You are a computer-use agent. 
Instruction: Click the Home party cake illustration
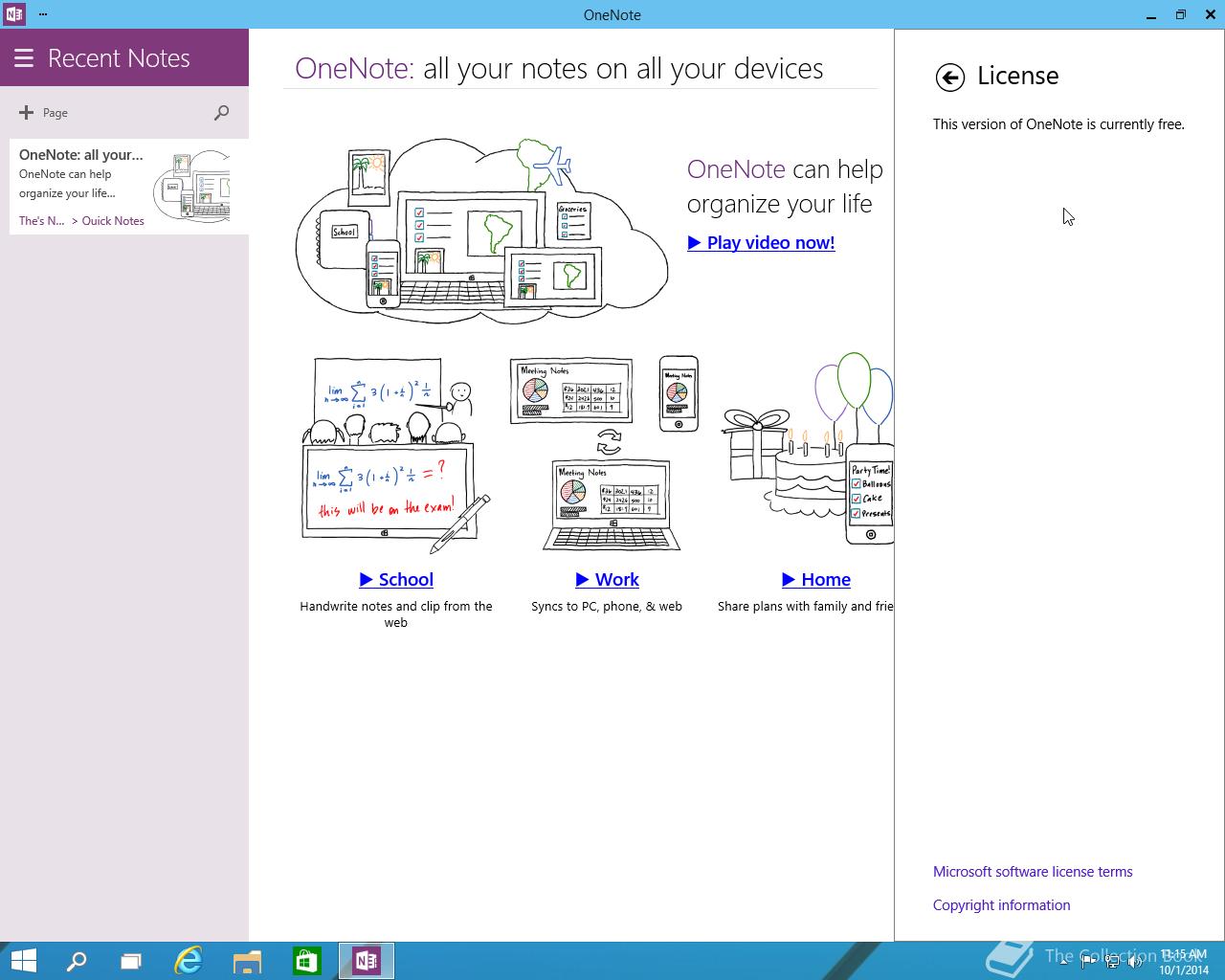(808, 449)
